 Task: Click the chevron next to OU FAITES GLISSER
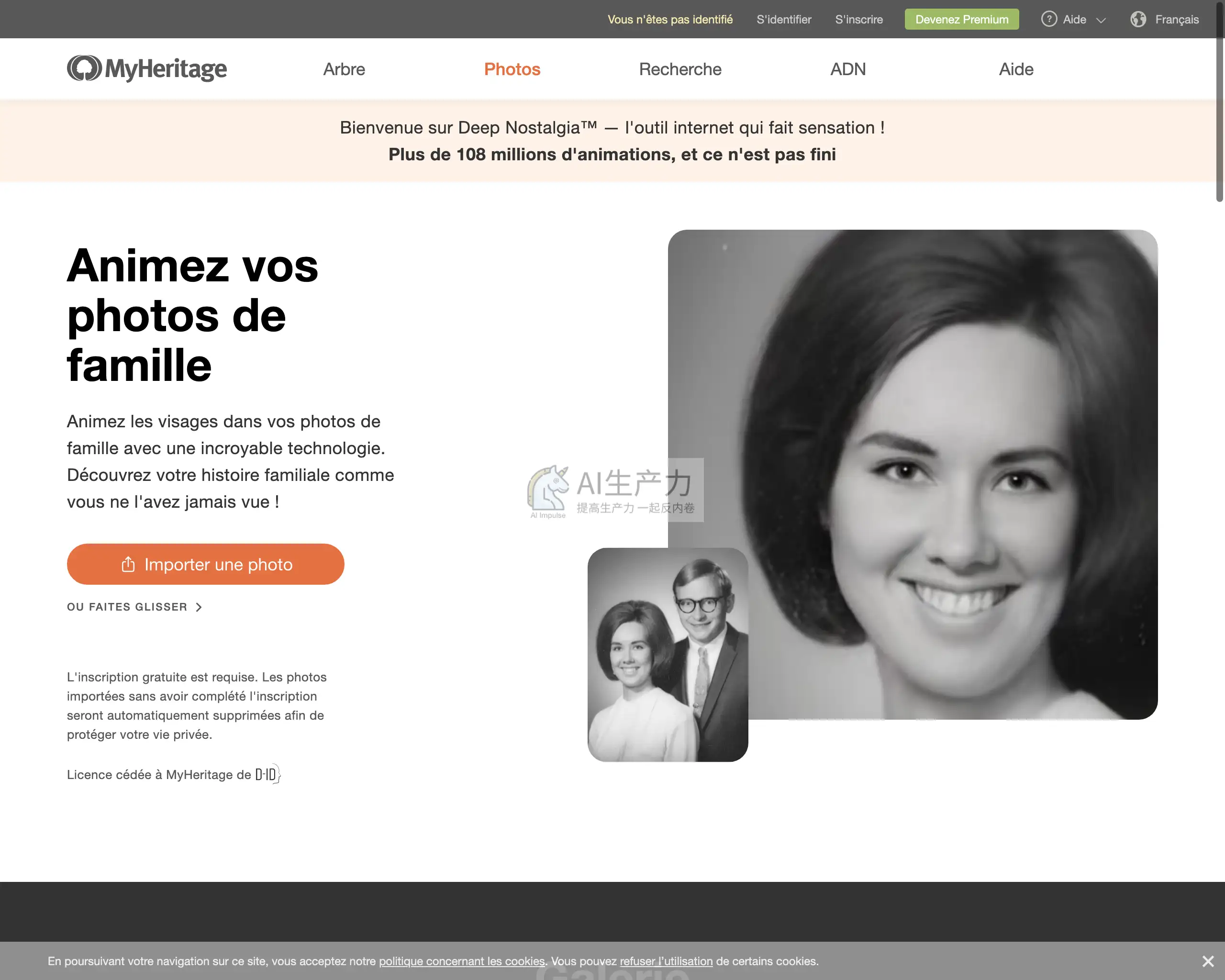198,607
